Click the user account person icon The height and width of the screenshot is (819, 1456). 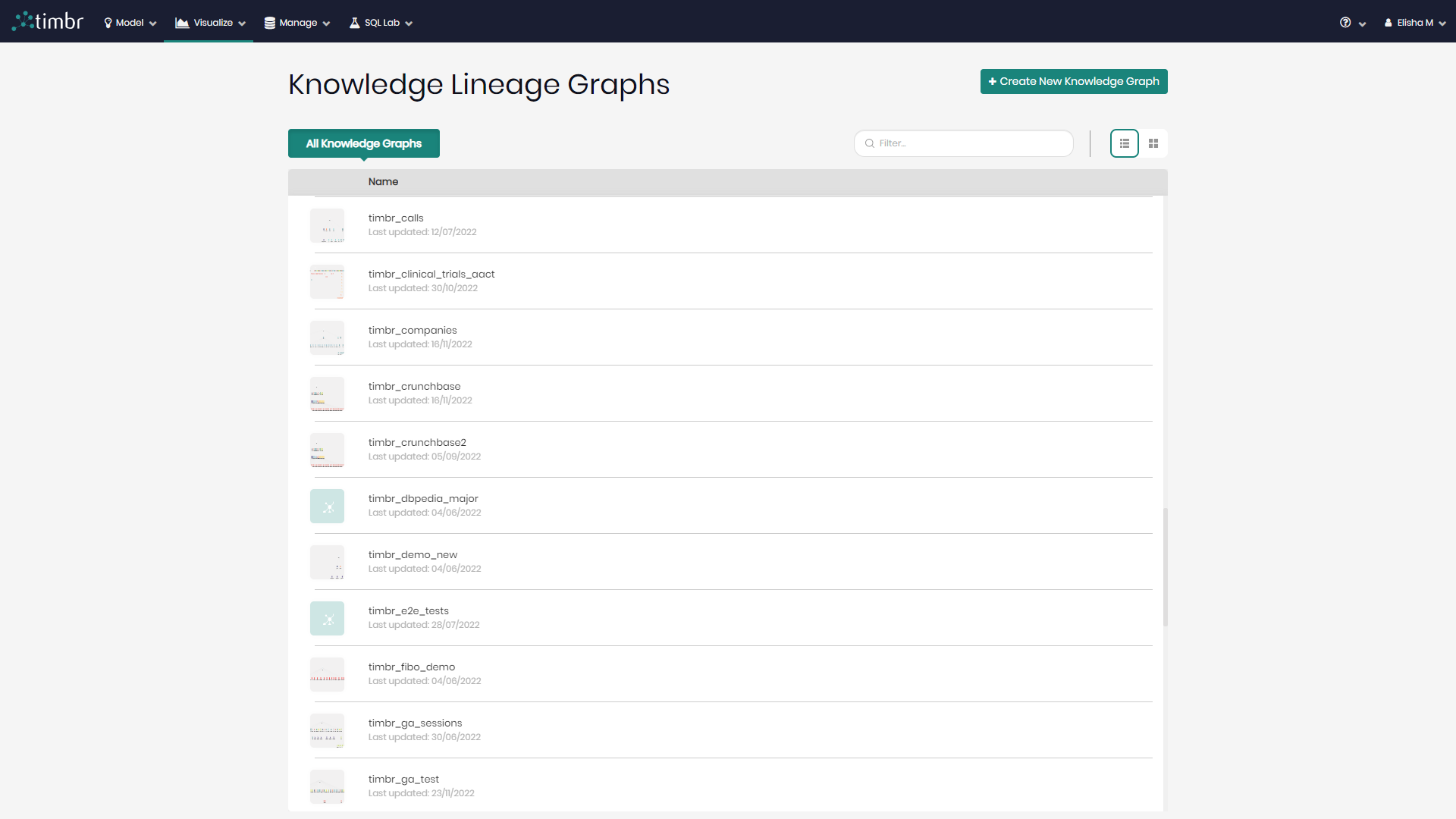pyautogui.click(x=1389, y=23)
